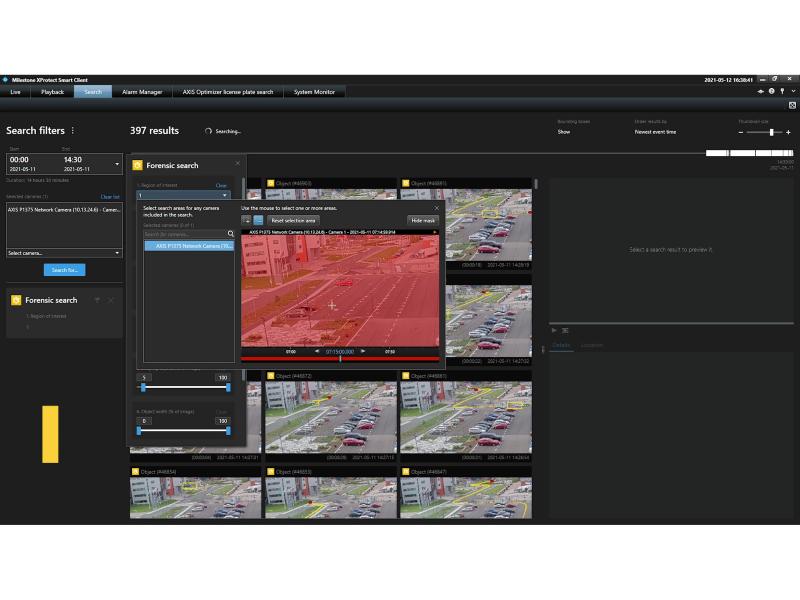Click the object width minimum value field 0

pyautogui.click(x=144, y=421)
